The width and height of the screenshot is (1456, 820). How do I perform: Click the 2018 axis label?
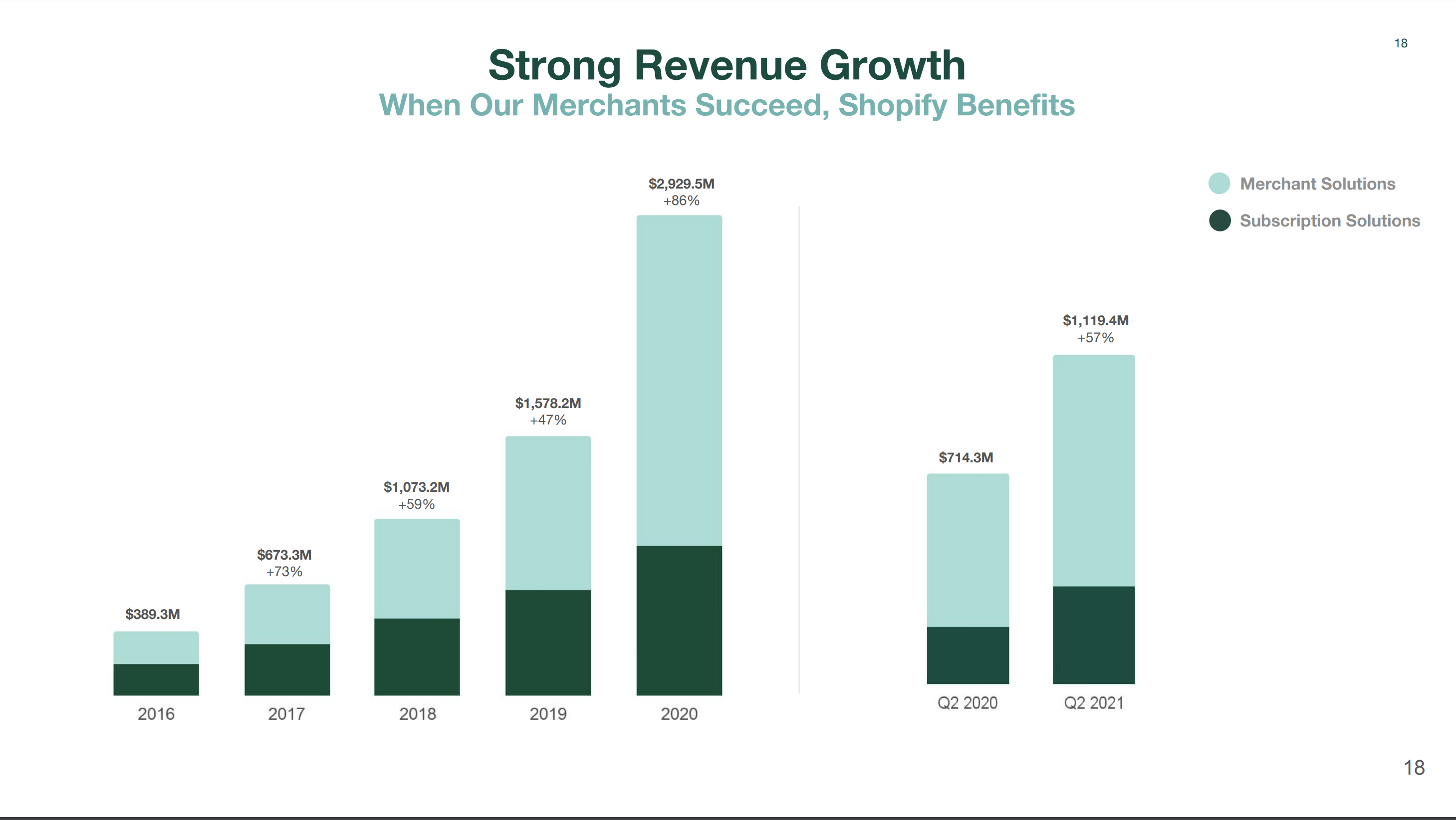tap(418, 714)
